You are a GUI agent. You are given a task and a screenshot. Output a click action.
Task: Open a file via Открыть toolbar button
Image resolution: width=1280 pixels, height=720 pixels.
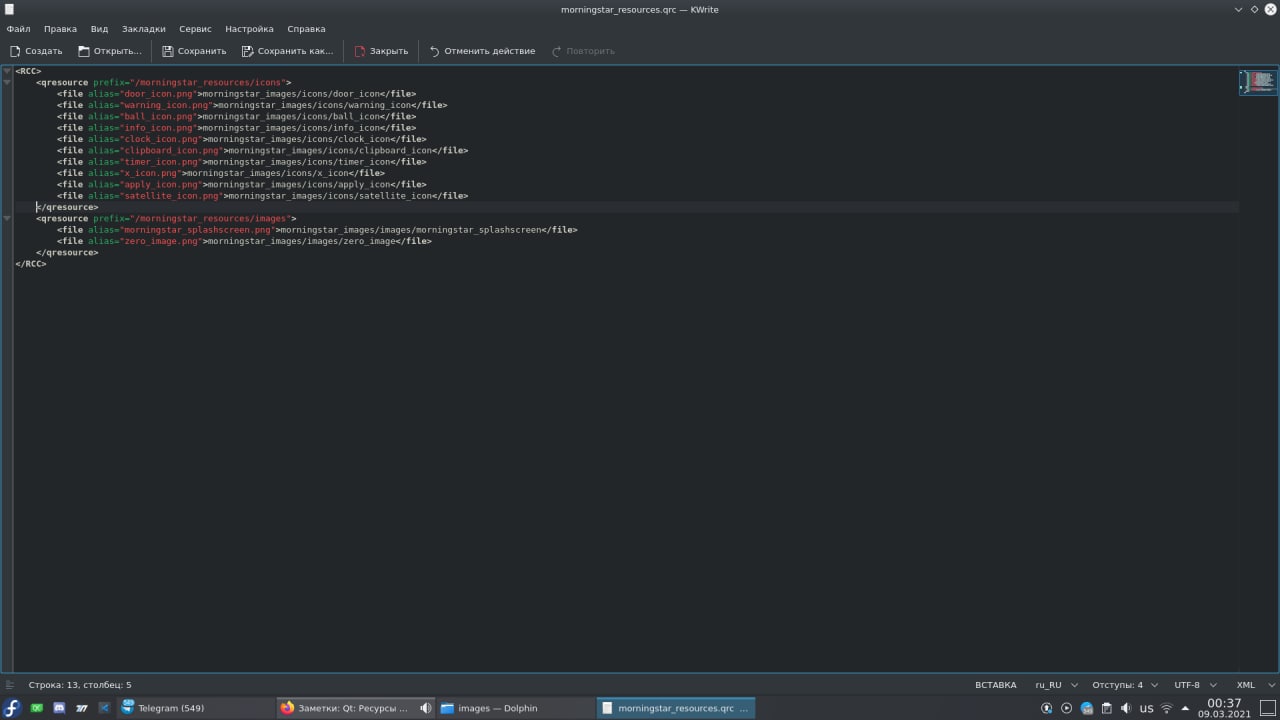tap(110, 51)
